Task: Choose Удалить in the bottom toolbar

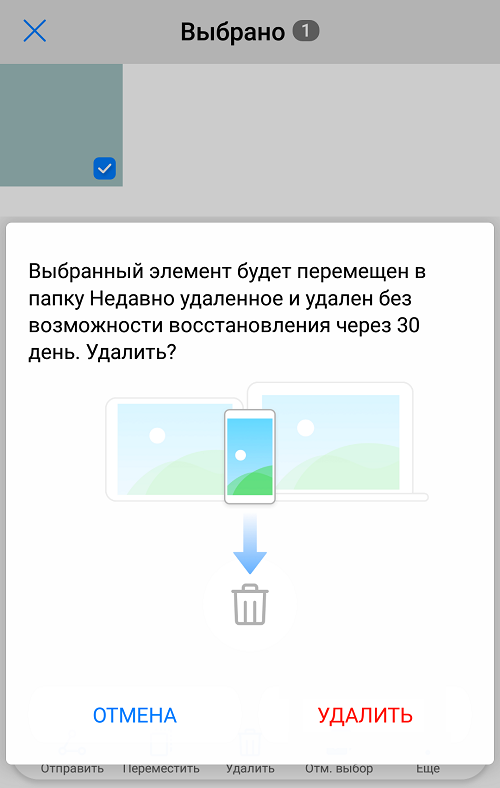Action: click(250, 768)
